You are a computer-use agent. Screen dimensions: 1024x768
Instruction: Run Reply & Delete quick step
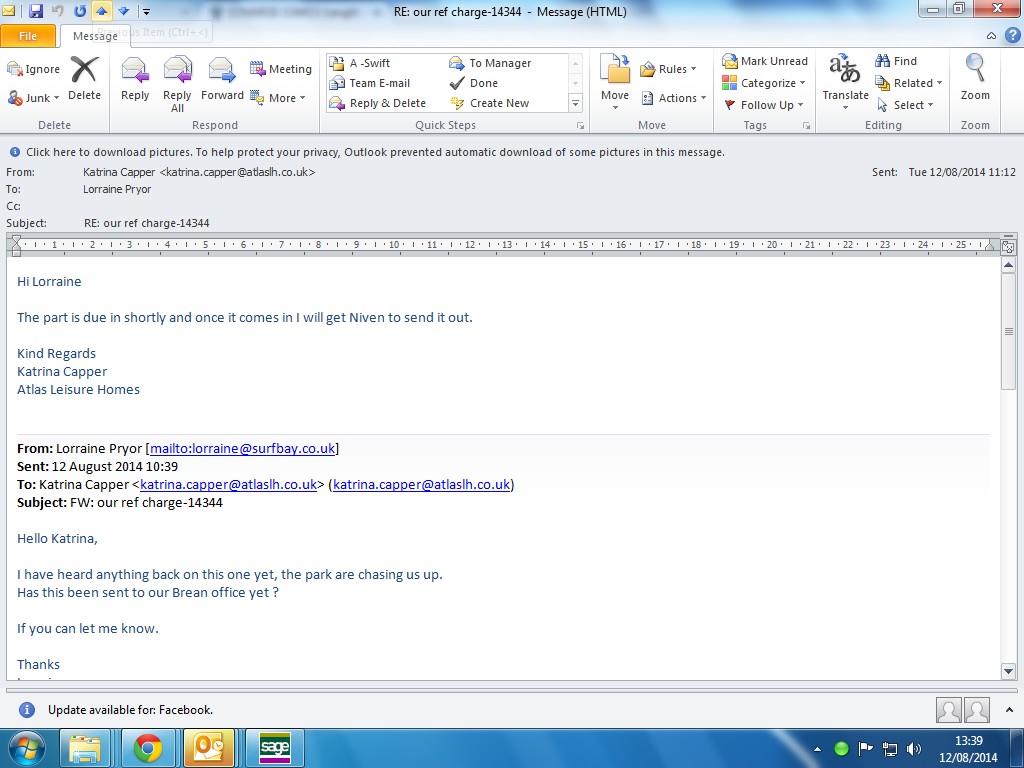click(x=377, y=103)
